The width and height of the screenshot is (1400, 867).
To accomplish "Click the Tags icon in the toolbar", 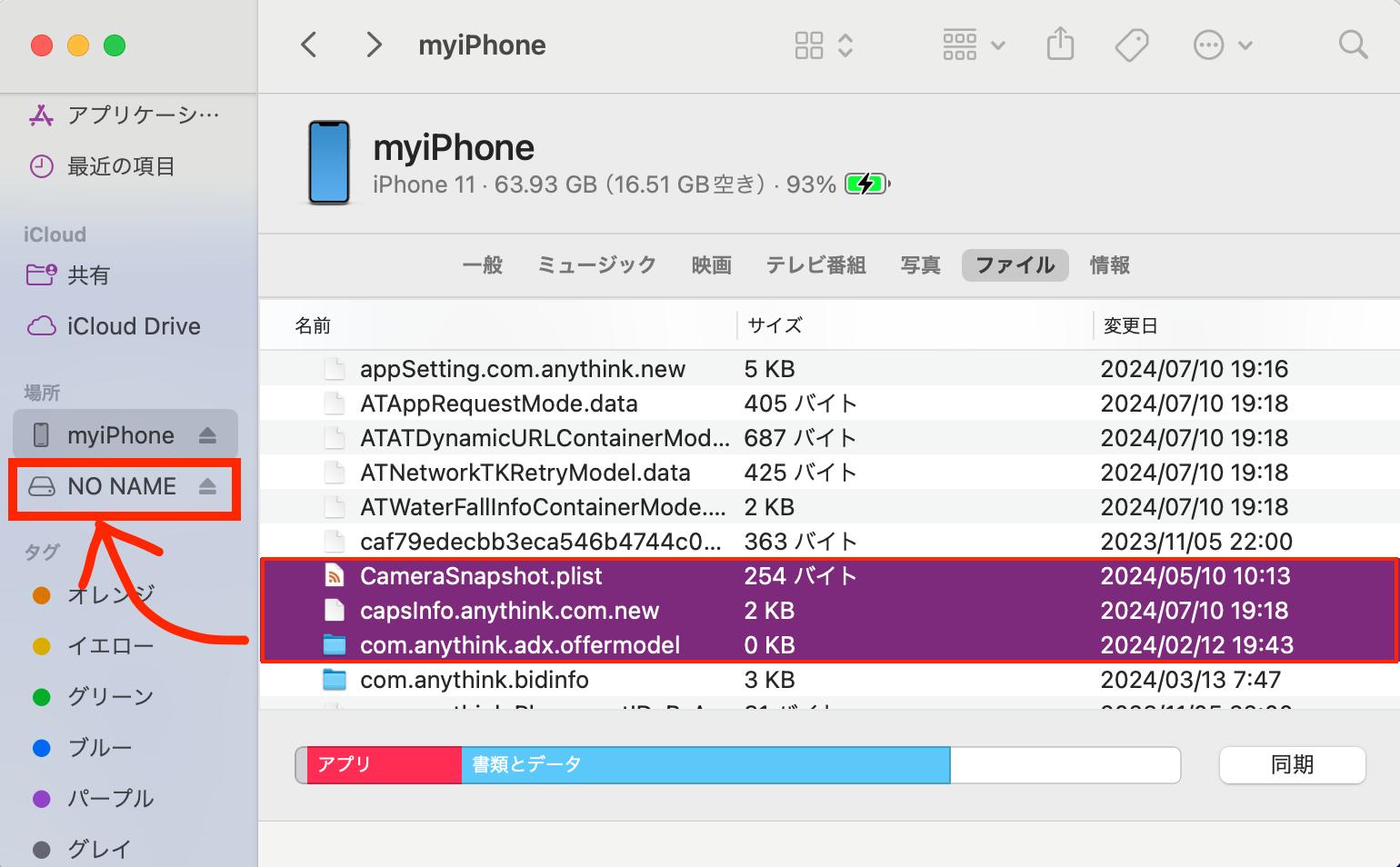I will pyautogui.click(x=1131, y=44).
